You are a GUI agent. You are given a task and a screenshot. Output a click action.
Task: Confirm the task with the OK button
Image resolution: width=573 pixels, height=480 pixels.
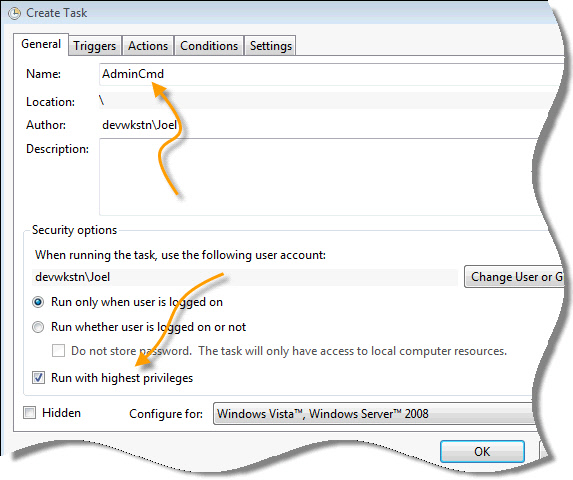click(x=482, y=452)
